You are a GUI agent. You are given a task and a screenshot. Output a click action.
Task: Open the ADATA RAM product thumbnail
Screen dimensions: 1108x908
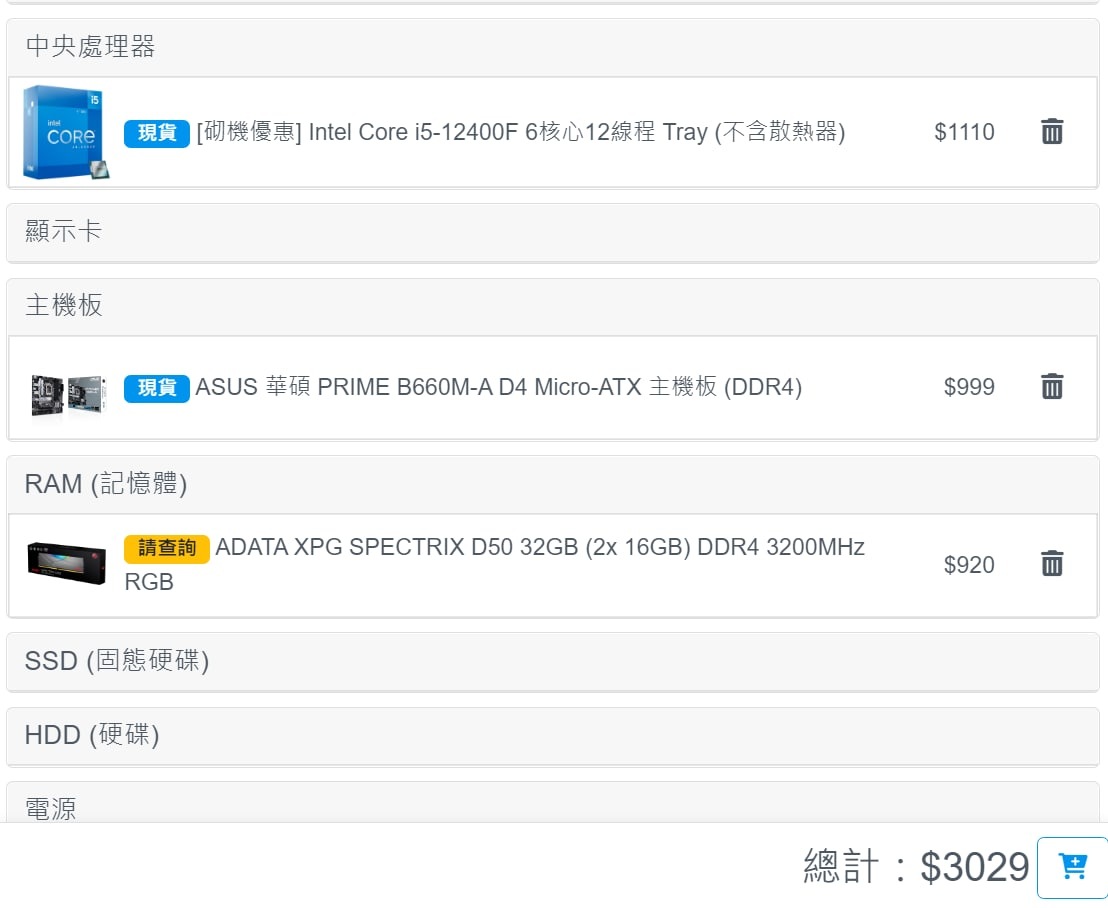66,563
